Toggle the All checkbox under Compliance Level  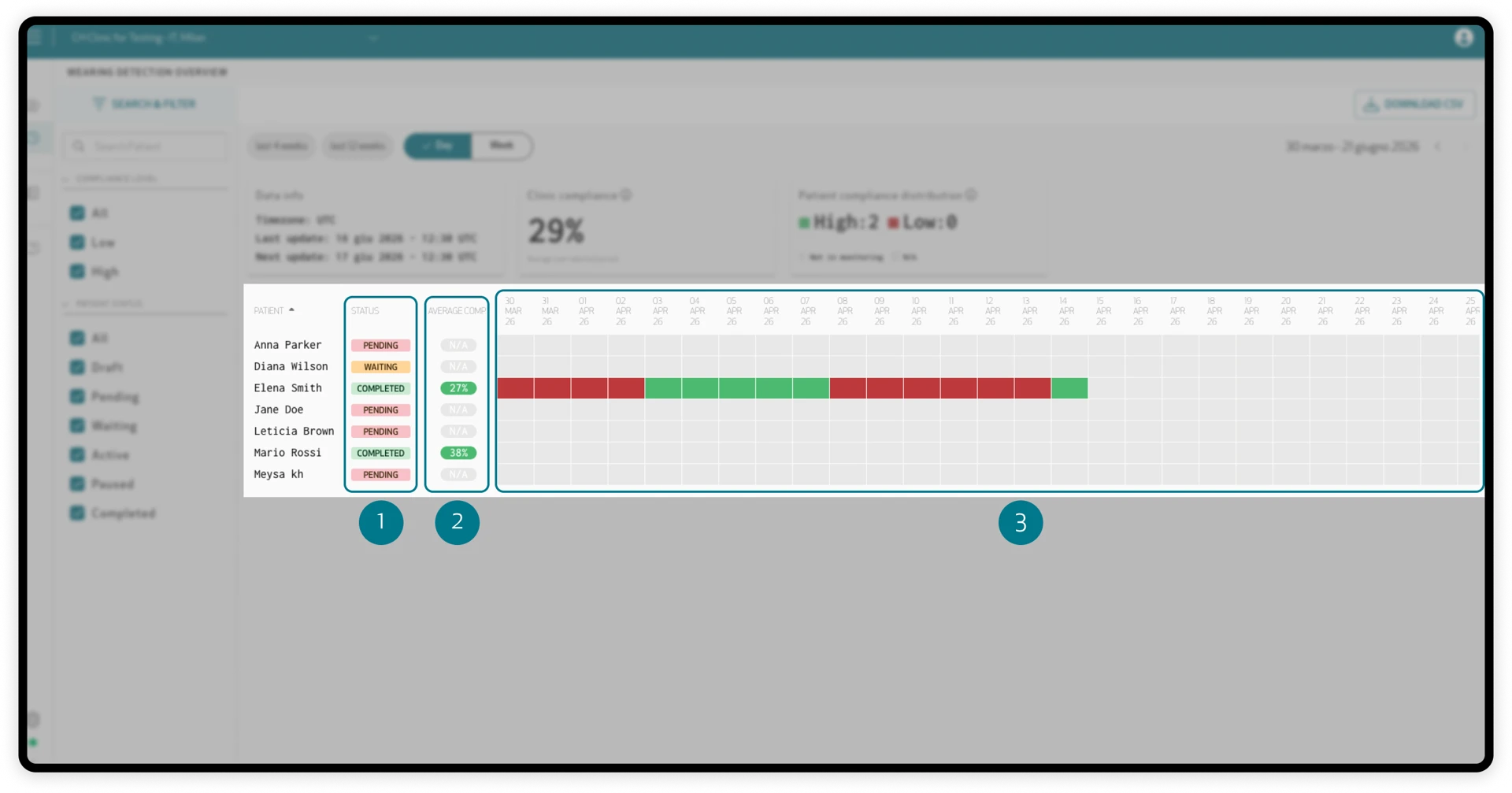(x=77, y=213)
